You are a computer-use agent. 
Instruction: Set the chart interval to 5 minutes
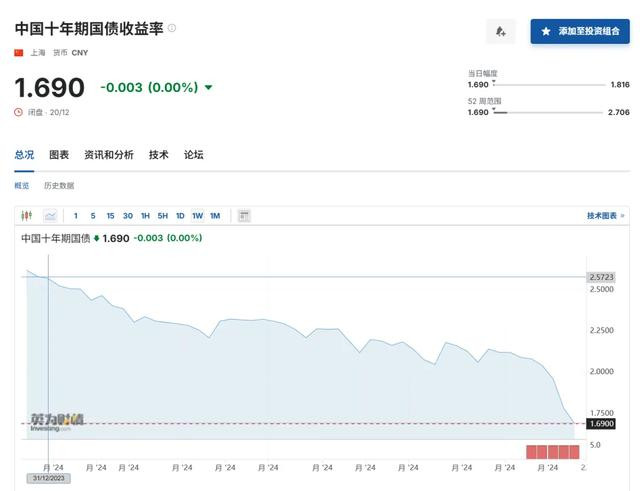point(93,216)
